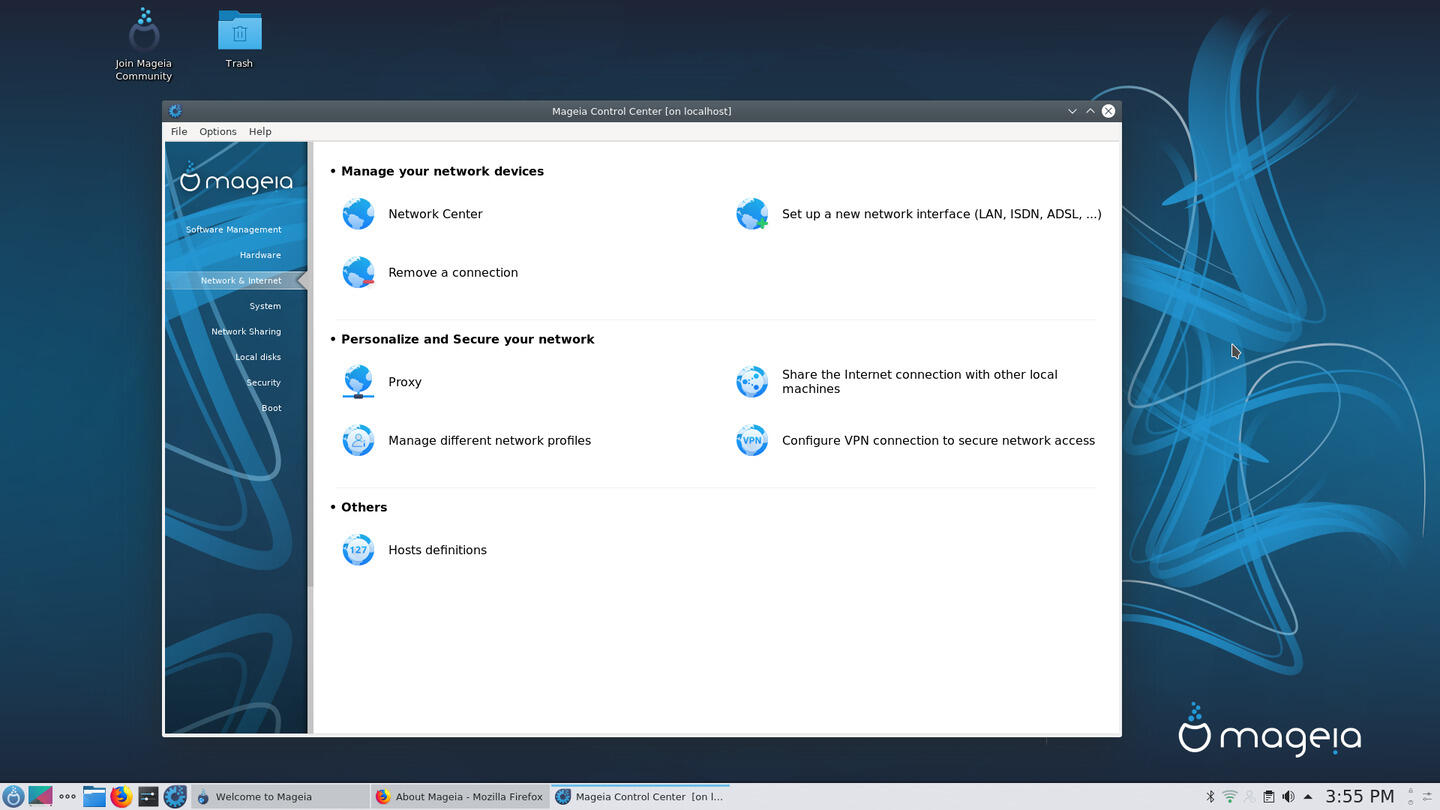Image resolution: width=1440 pixels, height=810 pixels.
Task: Select Security in the sidebar
Action: tap(264, 383)
